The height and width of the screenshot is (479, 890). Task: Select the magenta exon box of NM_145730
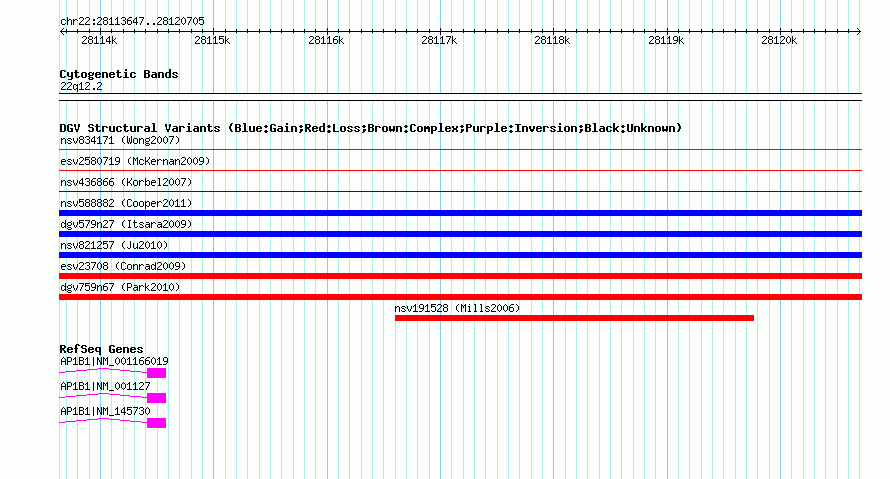click(x=157, y=423)
